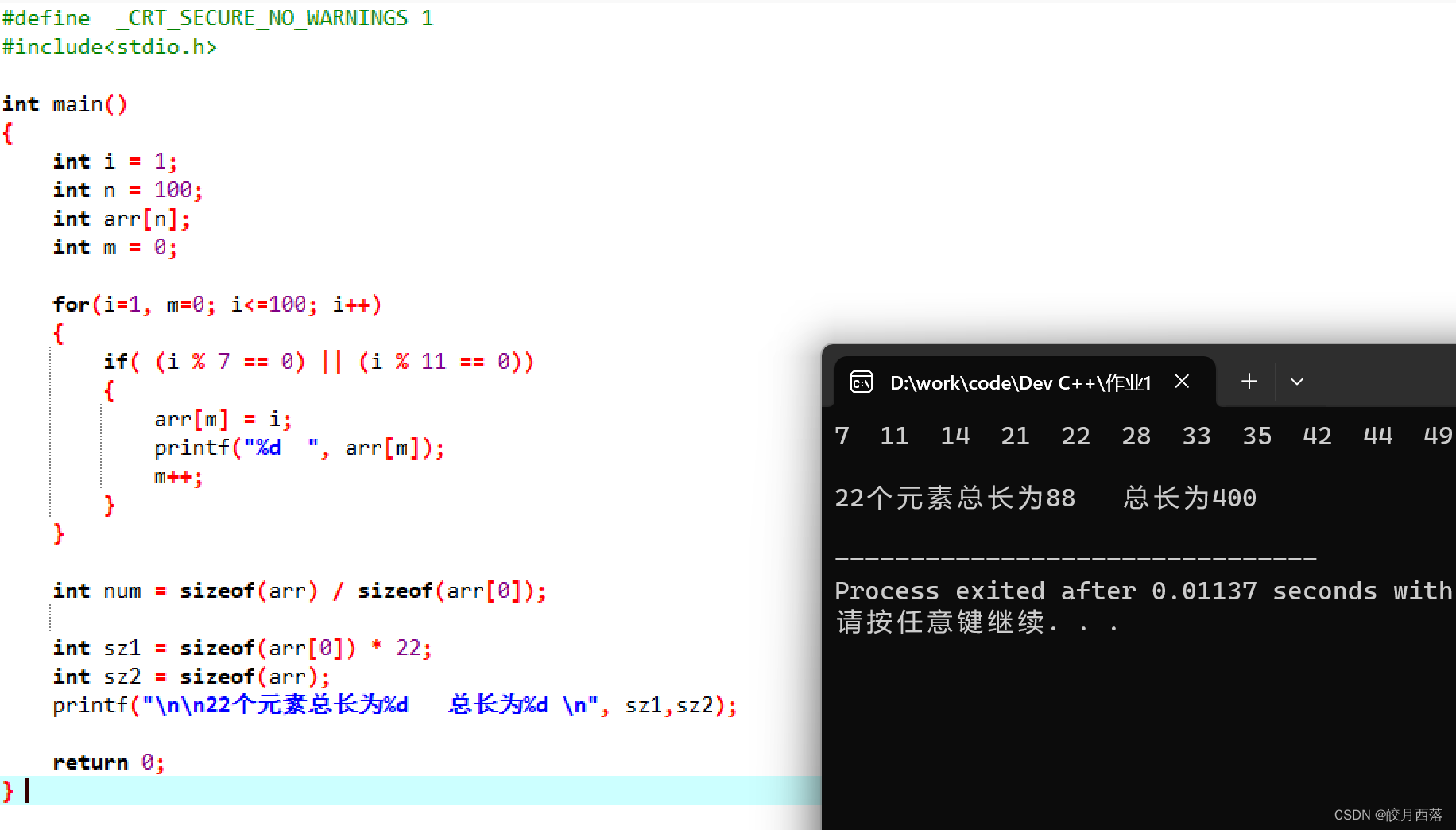Click the int sz1 = sizeof(arr[0]) * 22 line
The image size is (1456, 830).
click(x=242, y=648)
